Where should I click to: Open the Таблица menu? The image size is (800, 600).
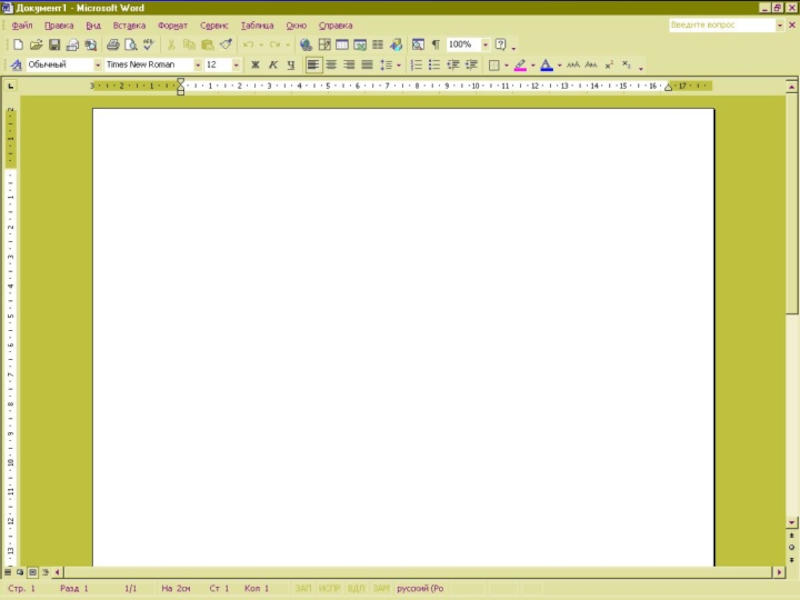pyautogui.click(x=257, y=26)
